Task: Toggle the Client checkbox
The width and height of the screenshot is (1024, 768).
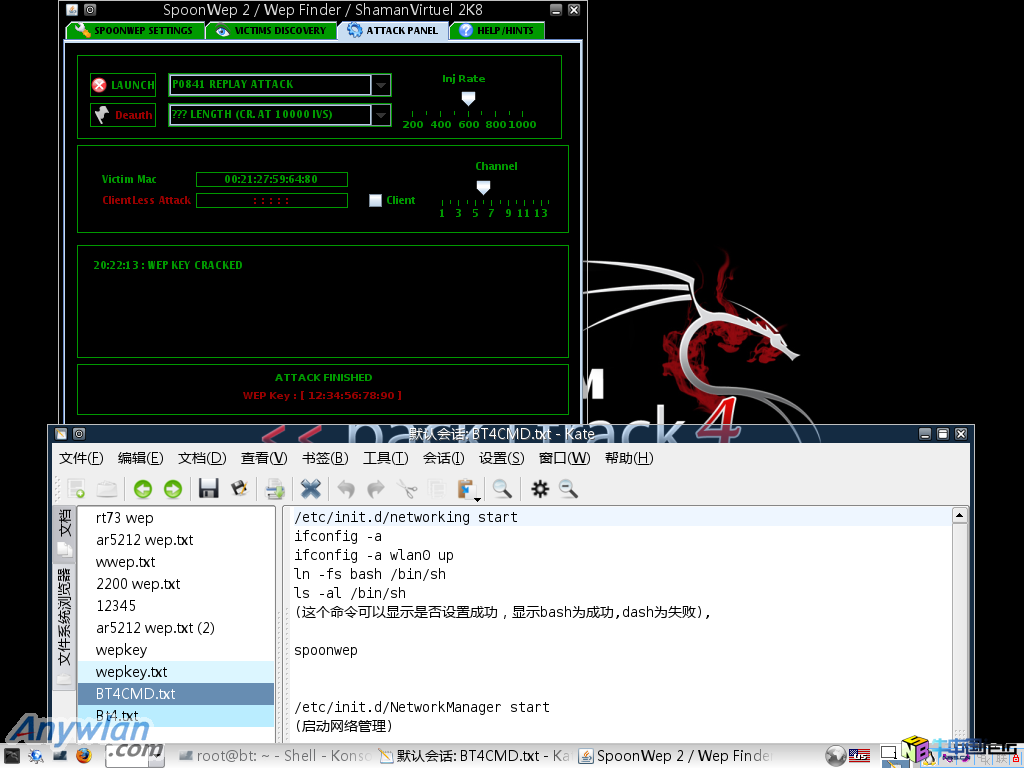Action: pyautogui.click(x=376, y=200)
